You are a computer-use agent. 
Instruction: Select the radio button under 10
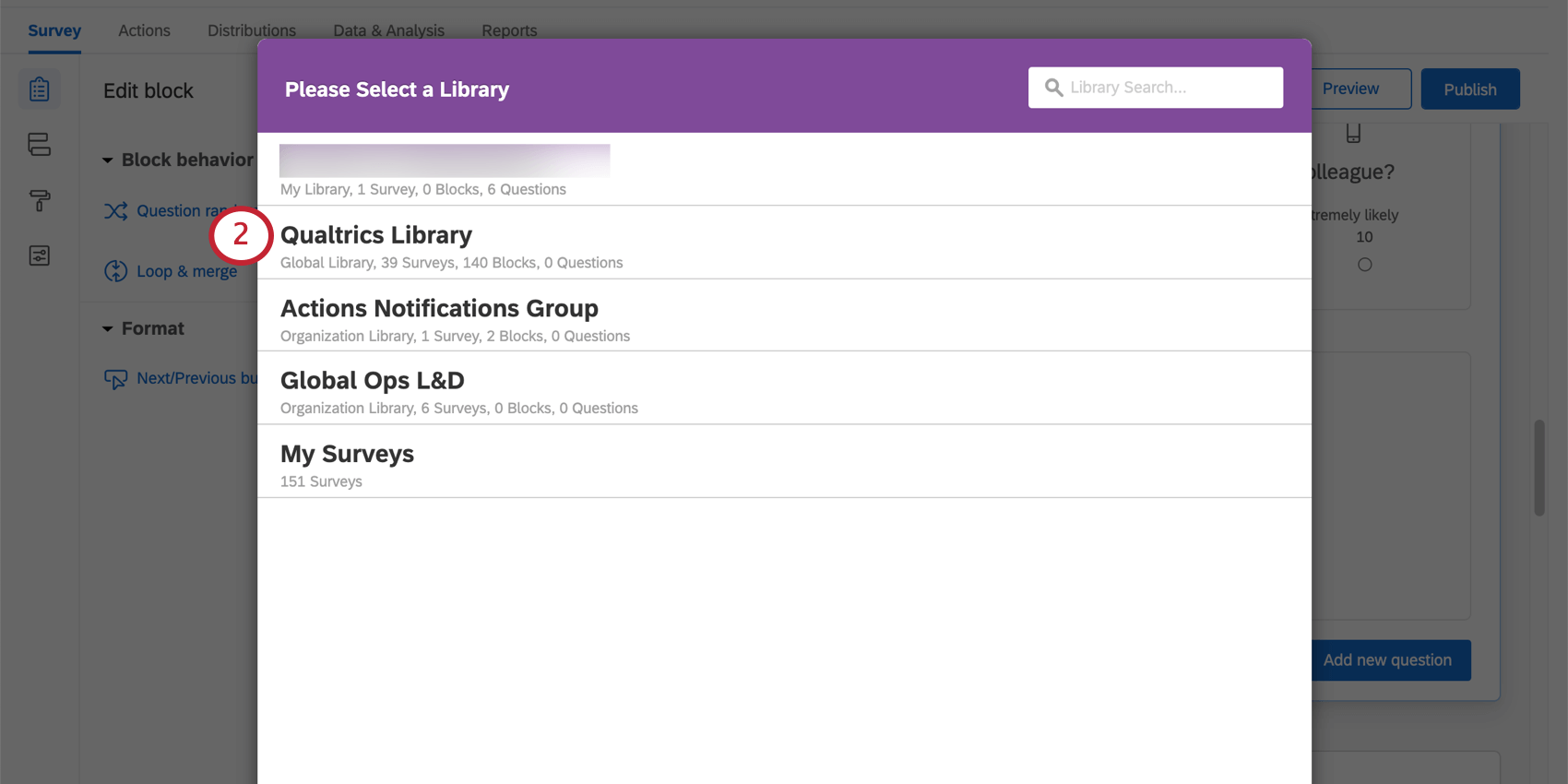click(1364, 265)
